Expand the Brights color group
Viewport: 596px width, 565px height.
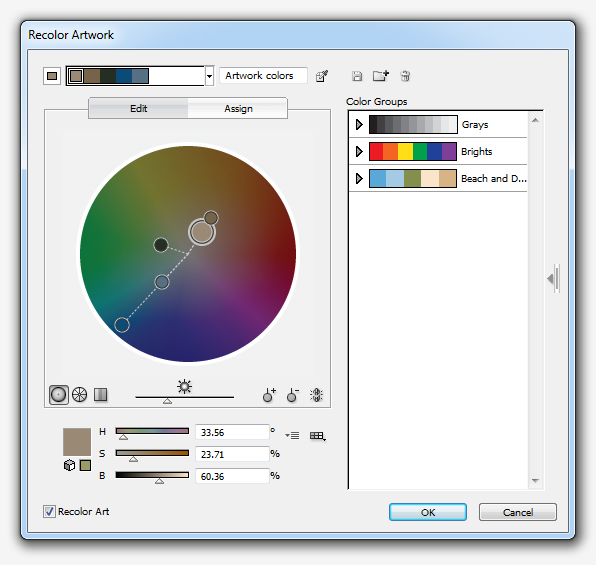pyautogui.click(x=359, y=151)
